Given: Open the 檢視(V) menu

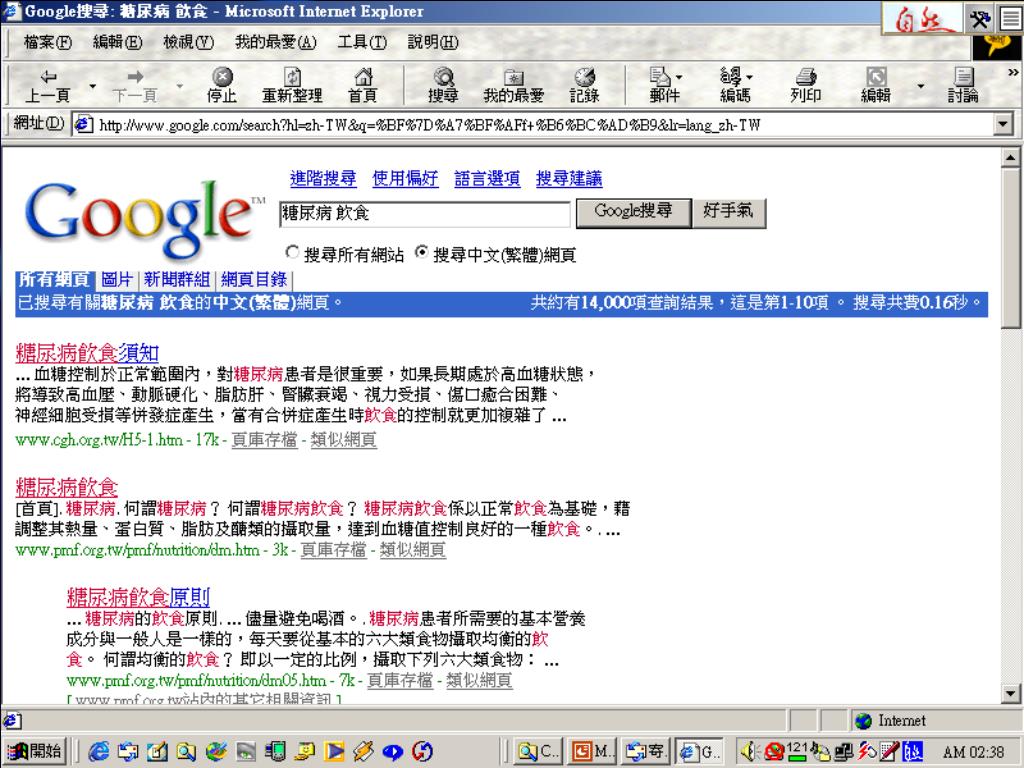Looking at the screenshot, I should click(x=188, y=42).
